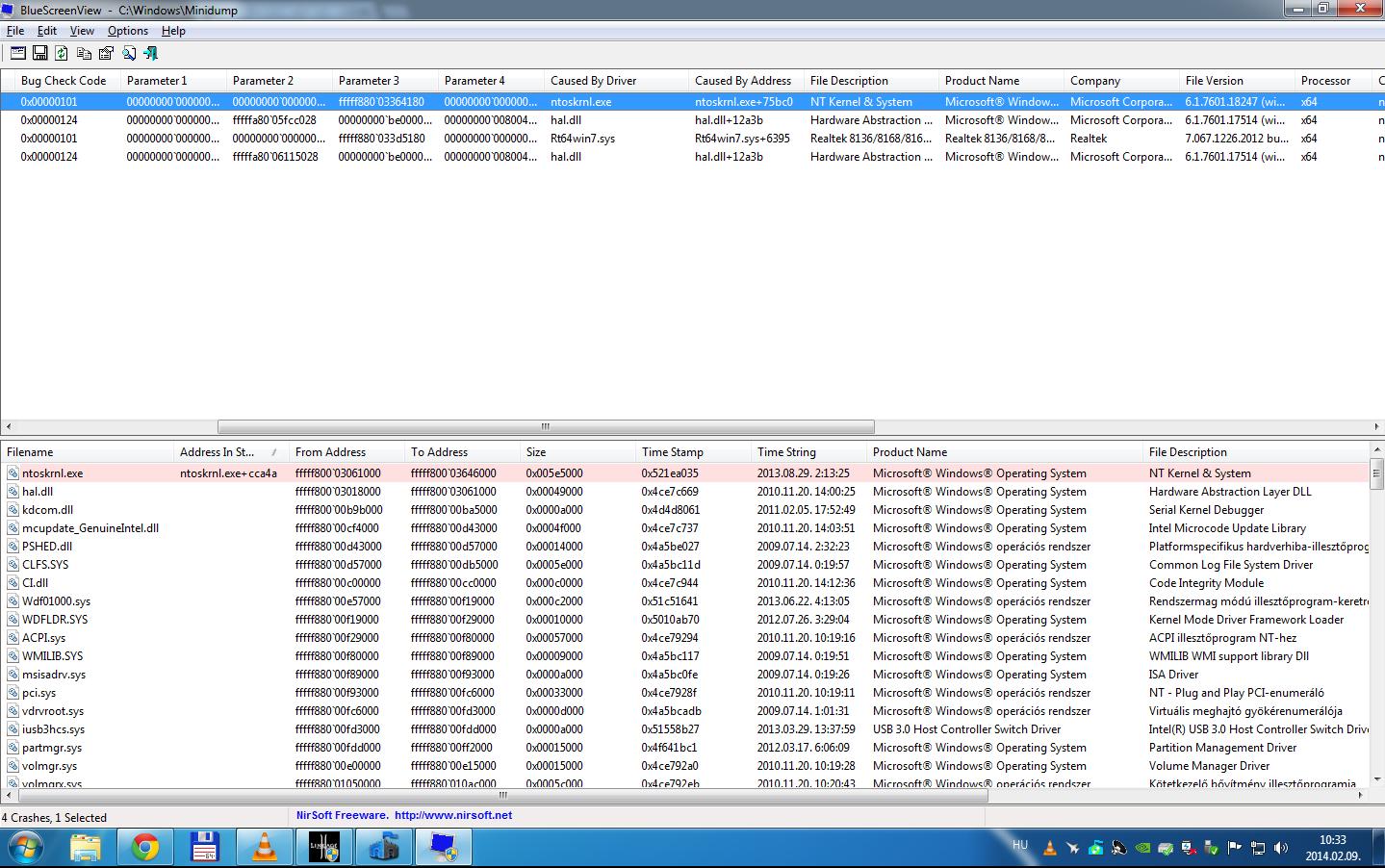Copy selected items using the toolbar icon

point(84,53)
